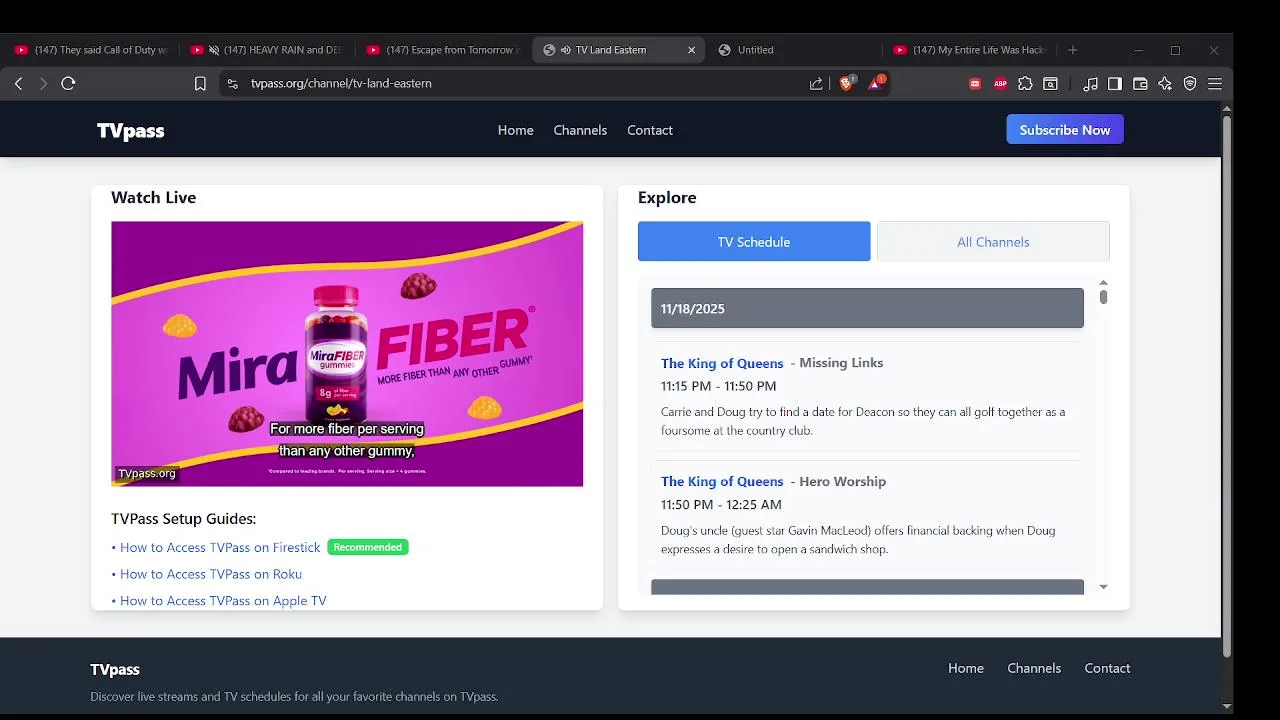Click the Subscribe Now button
The width and height of the screenshot is (1280, 720).
pyautogui.click(x=1065, y=130)
